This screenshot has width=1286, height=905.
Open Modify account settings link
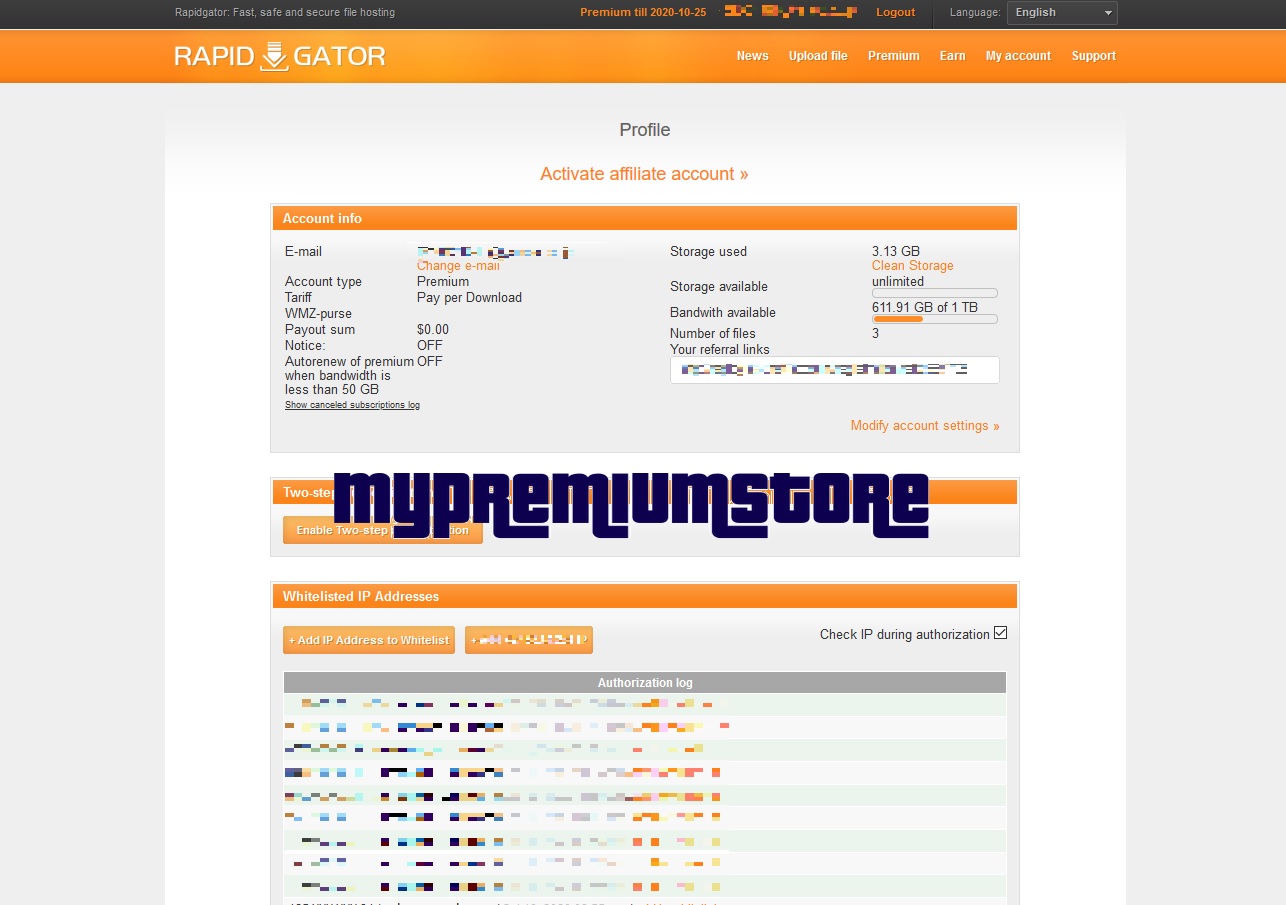pos(925,426)
